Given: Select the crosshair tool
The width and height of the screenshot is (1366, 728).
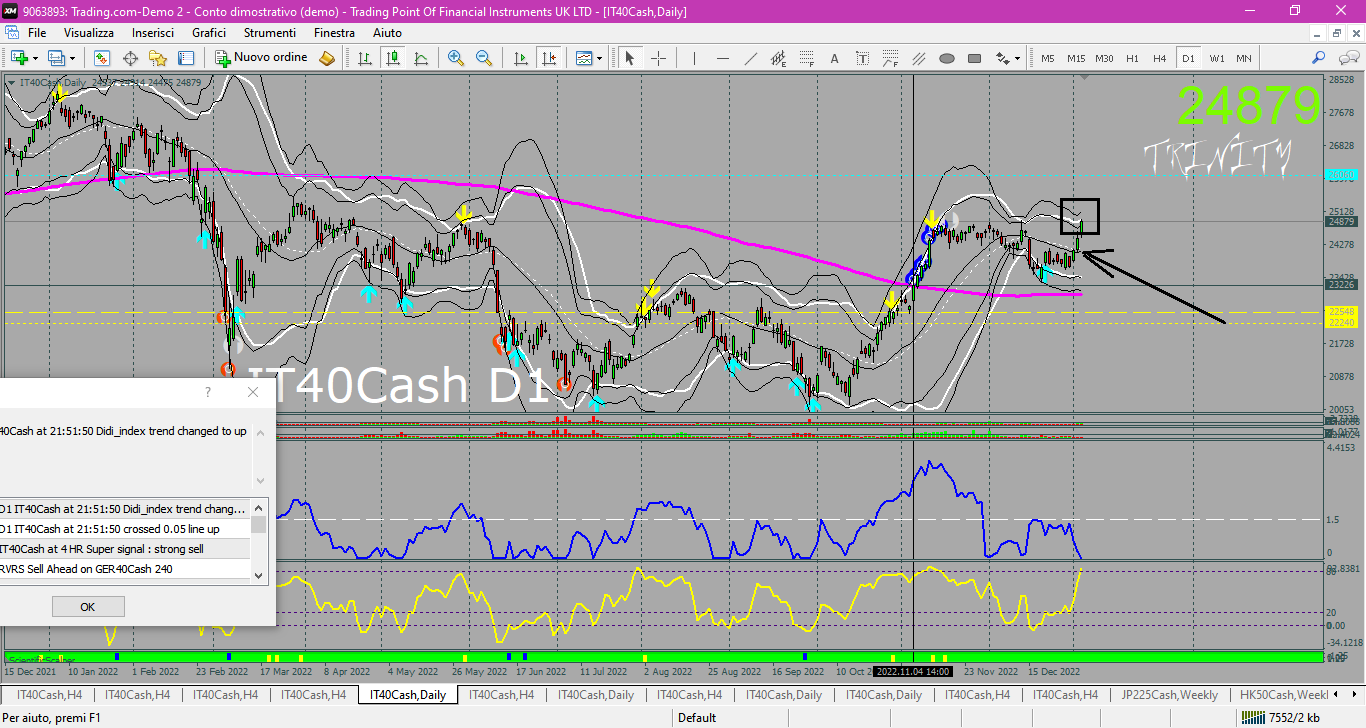Looking at the screenshot, I should point(658,58).
